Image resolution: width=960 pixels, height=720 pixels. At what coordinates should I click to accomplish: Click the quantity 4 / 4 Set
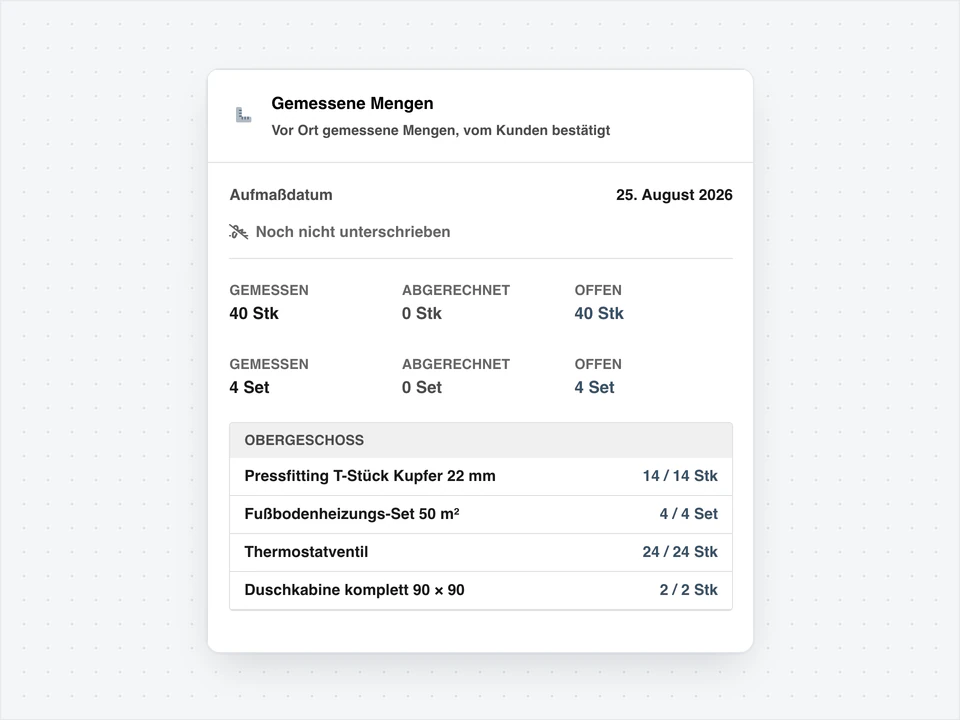(x=688, y=514)
